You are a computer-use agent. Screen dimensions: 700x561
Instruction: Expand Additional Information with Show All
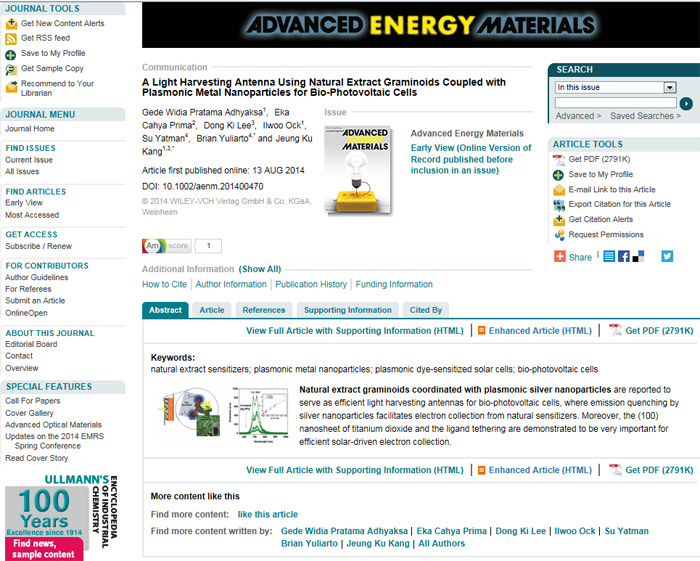[260, 269]
